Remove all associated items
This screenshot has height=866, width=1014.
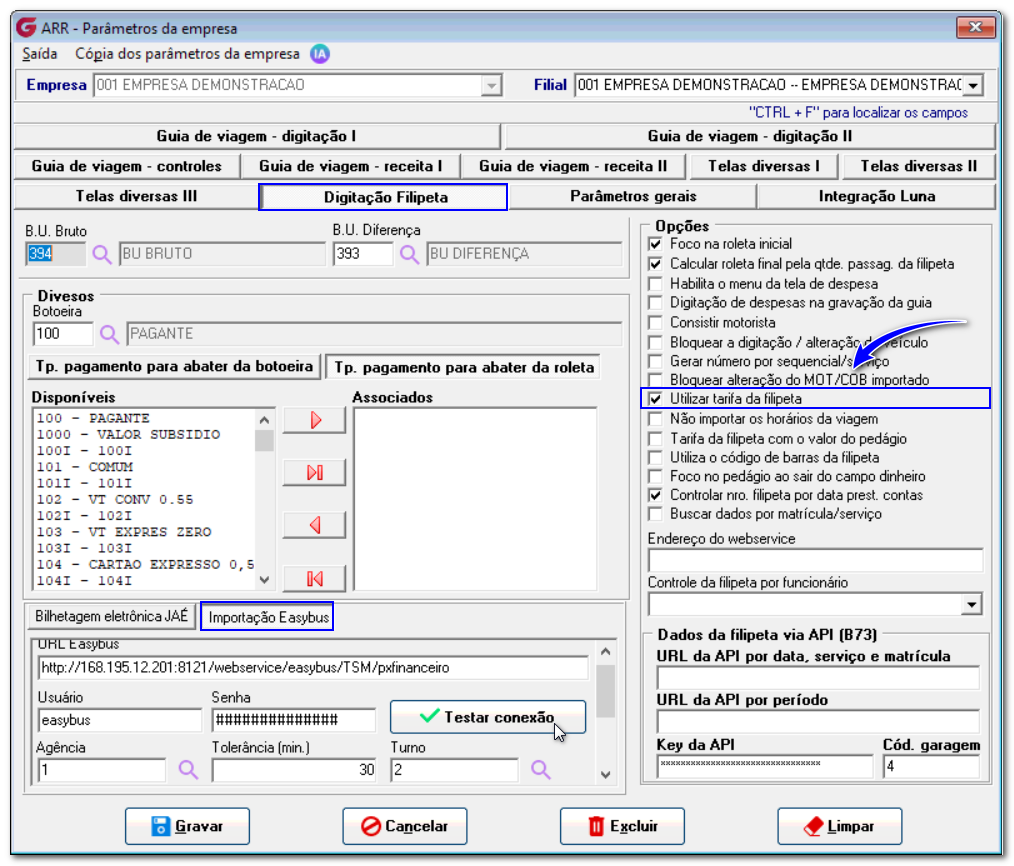pyautogui.click(x=314, y=578)
